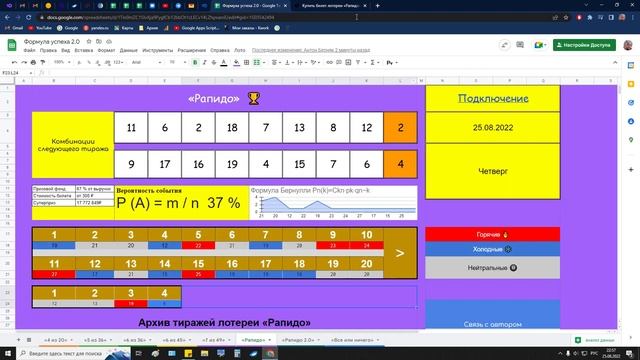Open the Maps side panel icon
Image resolution: width=640 pixels, height=360 pixels.
[631, 140]
